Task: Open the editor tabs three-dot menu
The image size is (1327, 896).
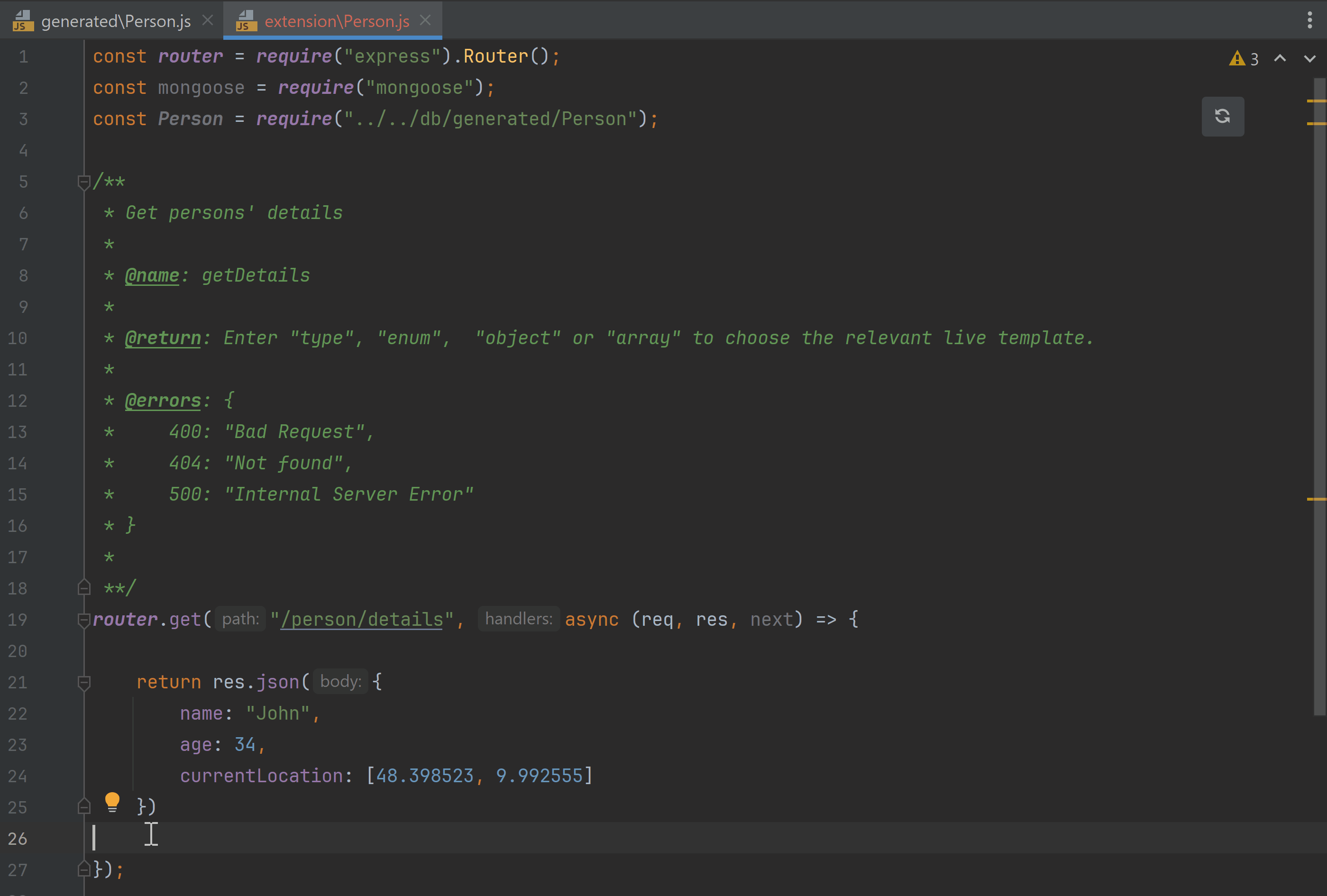Action: [1309, 20]
